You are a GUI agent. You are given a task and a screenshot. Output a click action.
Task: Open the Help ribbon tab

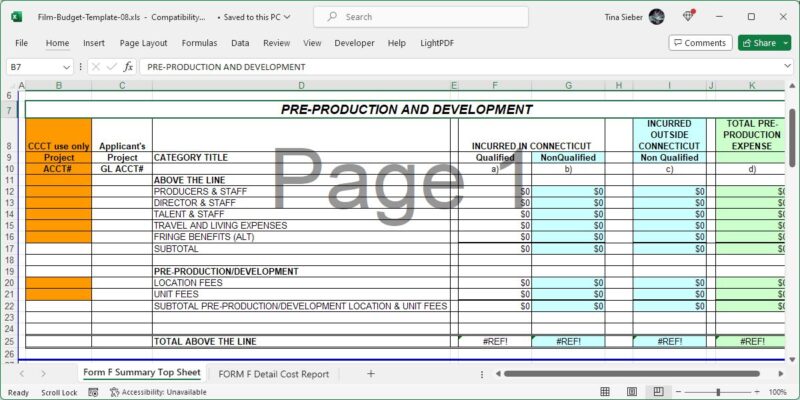click(397, 43)
